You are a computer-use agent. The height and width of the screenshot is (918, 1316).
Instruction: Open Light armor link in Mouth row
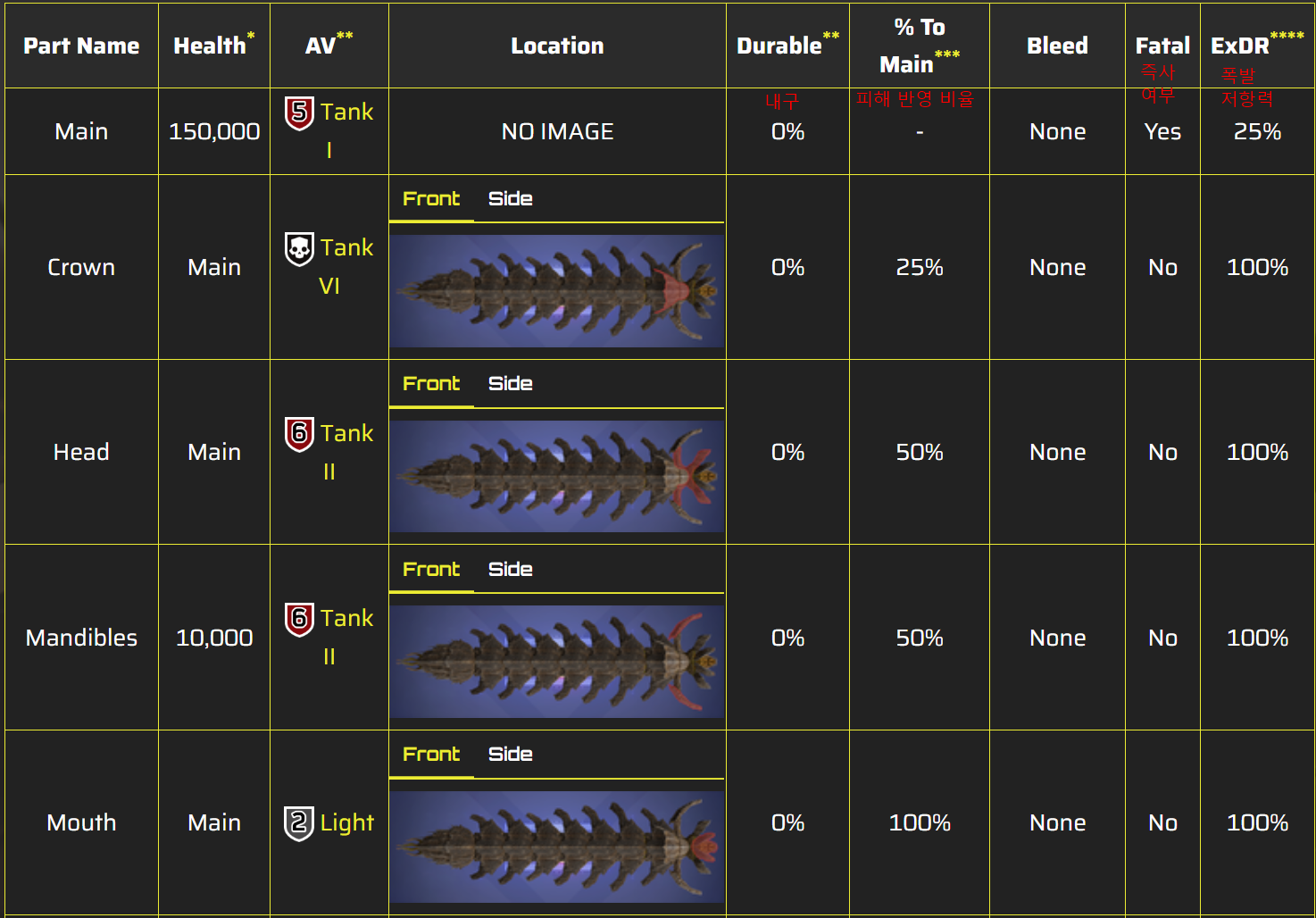click(346, 822)
